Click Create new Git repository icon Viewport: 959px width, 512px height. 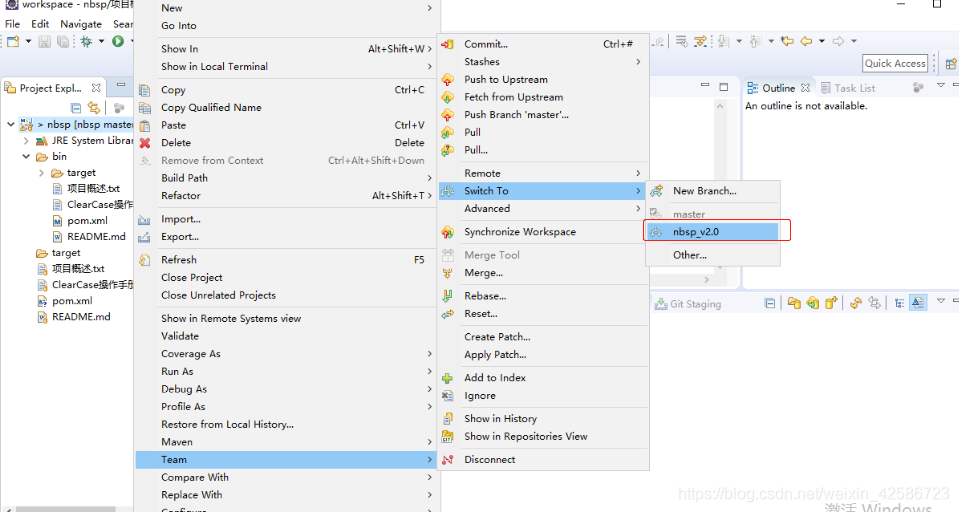(831, 303)
